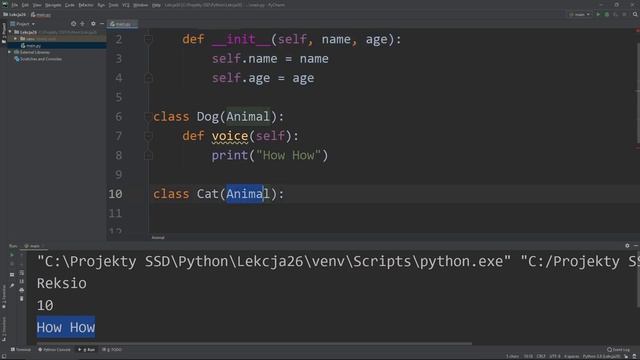Click the Reksio output line in console
Image resolution: width=640 pixels, height=360 pixels.
coord(62,283)
